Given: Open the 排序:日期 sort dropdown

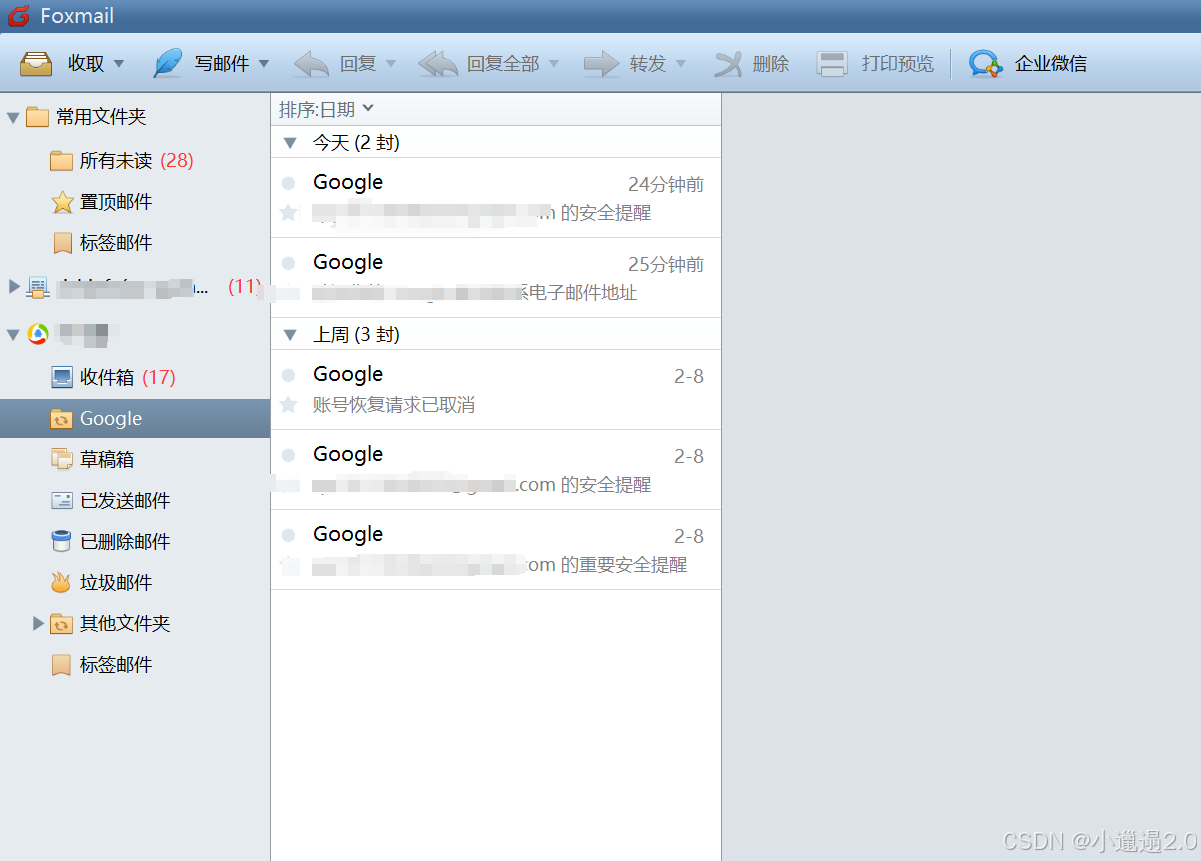Looking at the screenshot, I should pyautogui.click(x=326, y=109).
